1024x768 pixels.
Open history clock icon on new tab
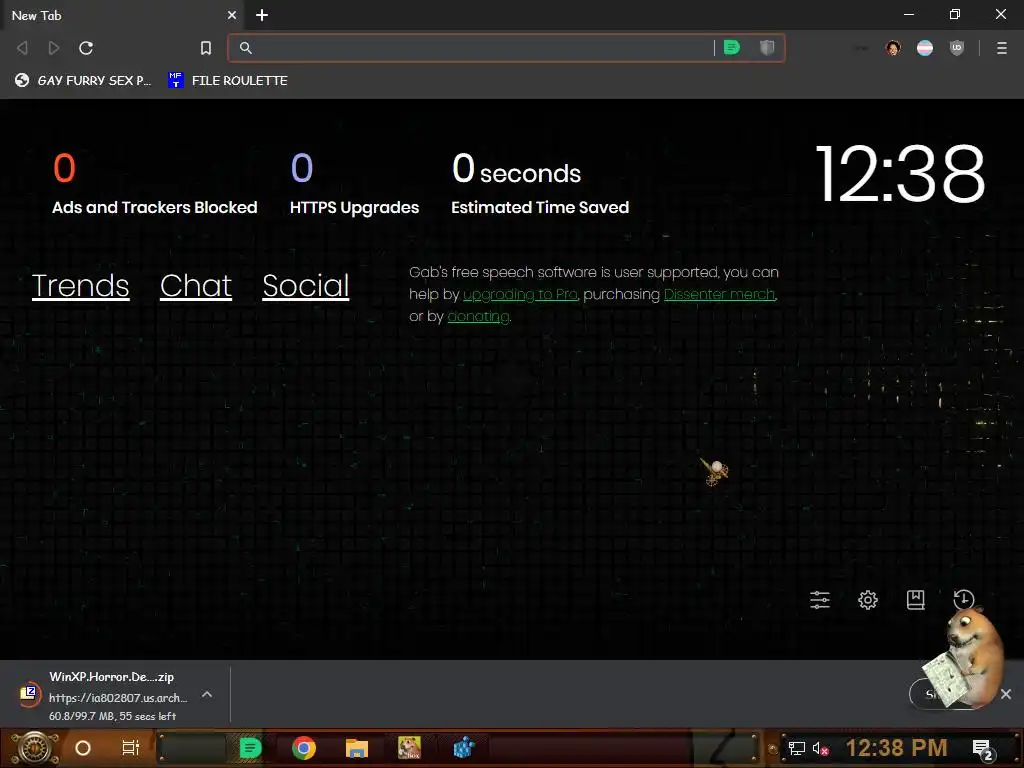click(963, 600)
